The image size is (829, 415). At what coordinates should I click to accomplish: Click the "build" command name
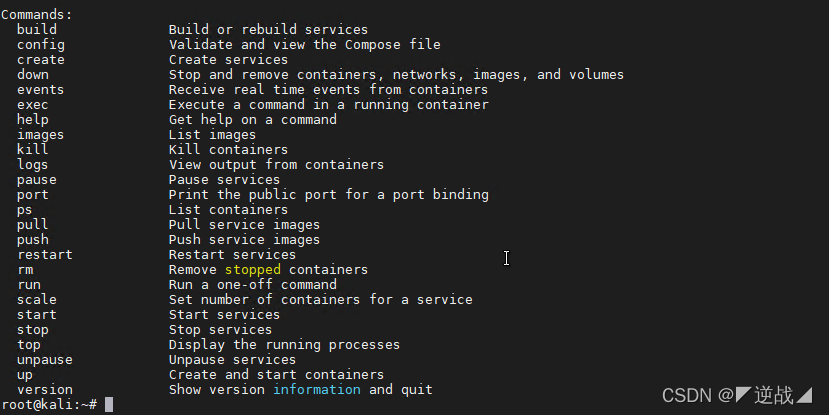(x=36, y=30)
